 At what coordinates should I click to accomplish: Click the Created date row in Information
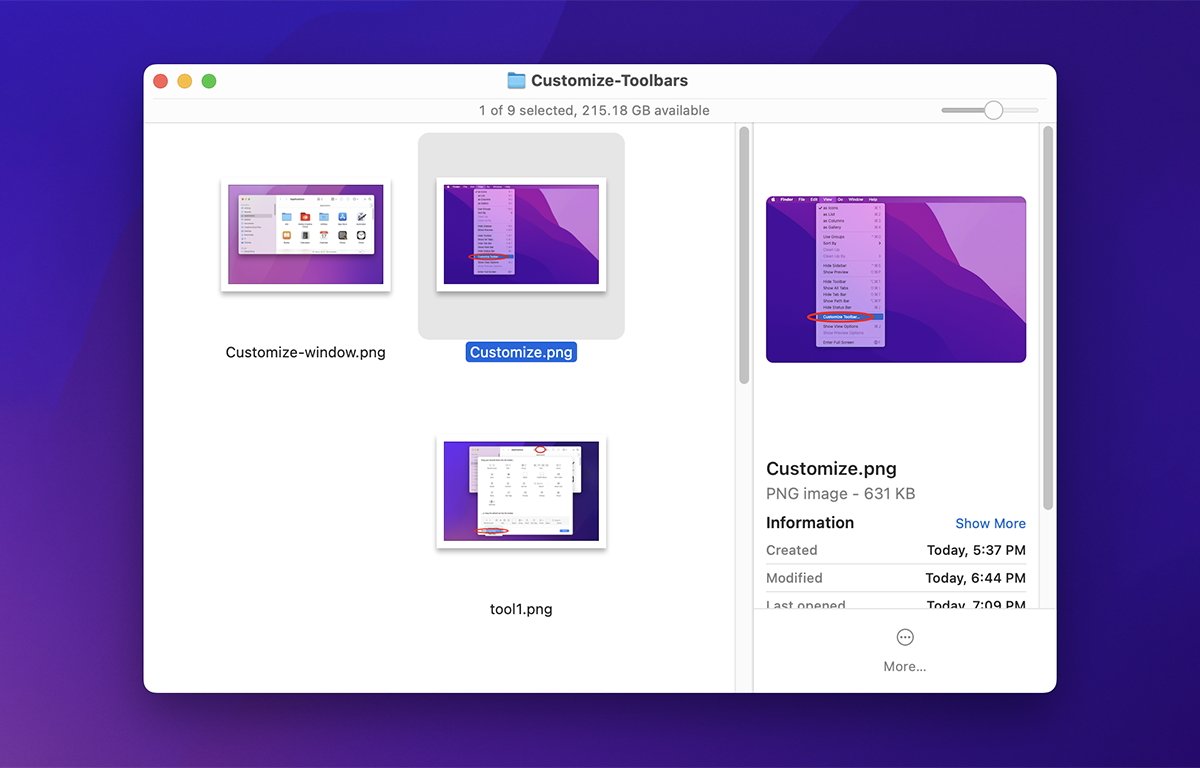coord(896,550)
